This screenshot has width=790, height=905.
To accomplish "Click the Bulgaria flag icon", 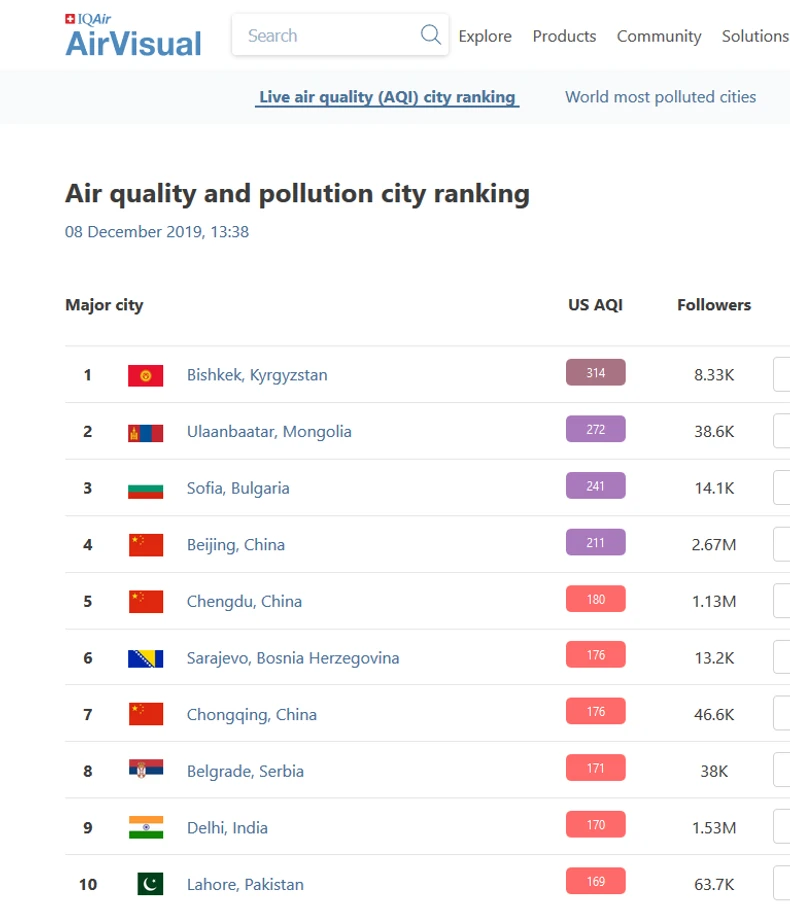I will (x=146, y=489).
